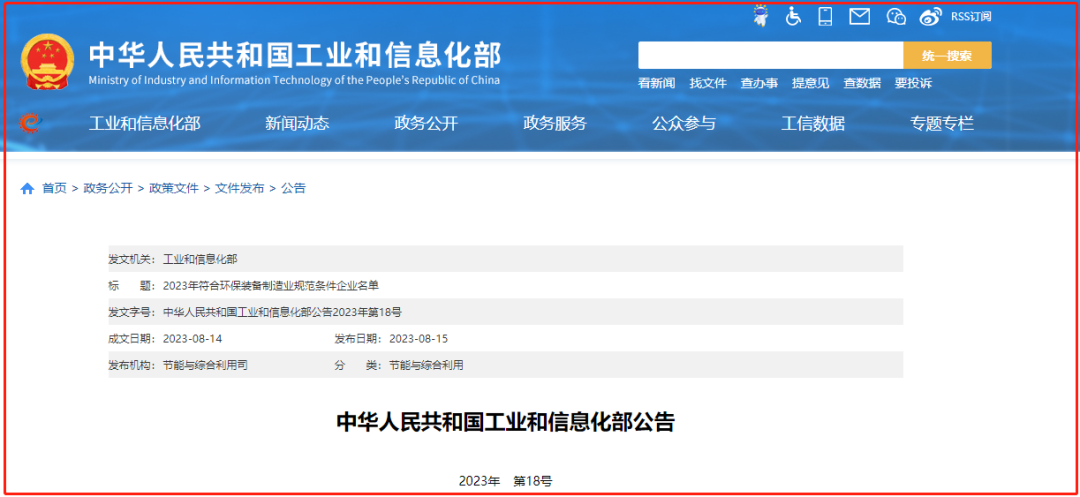Go to 首页 in breadcrumb
This screenshot has width=1080, height=497.
pos(54,188)
